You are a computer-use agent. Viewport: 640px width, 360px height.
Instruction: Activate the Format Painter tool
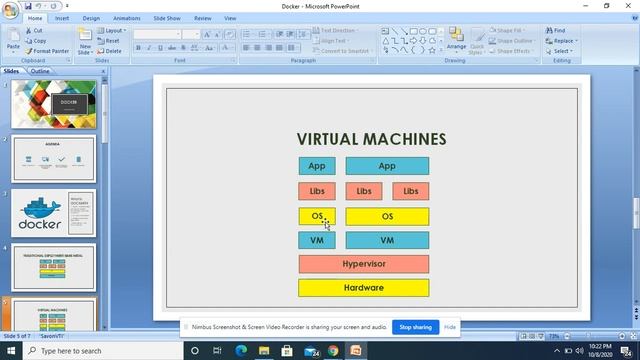point(47,51)
